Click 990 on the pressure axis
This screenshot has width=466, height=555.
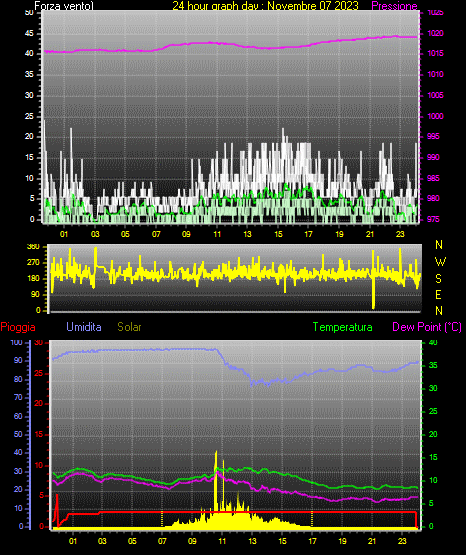point(433,157)
